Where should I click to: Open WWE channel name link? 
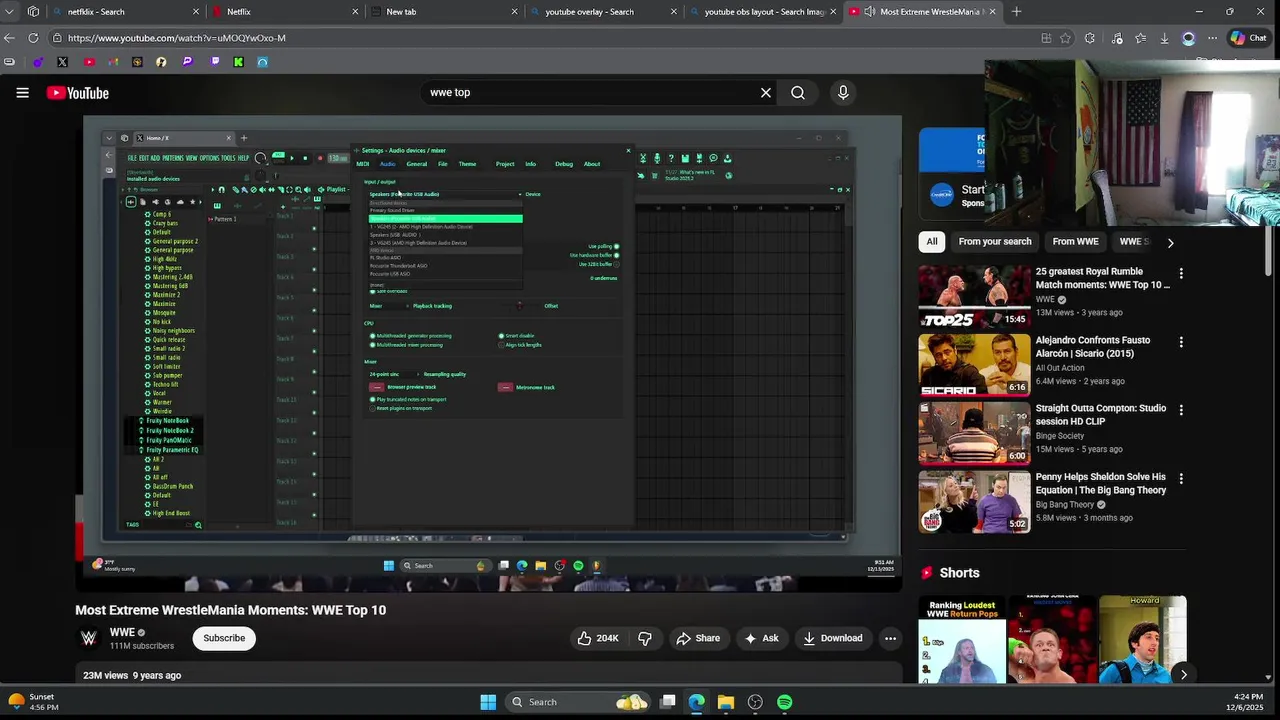[122, 632]
